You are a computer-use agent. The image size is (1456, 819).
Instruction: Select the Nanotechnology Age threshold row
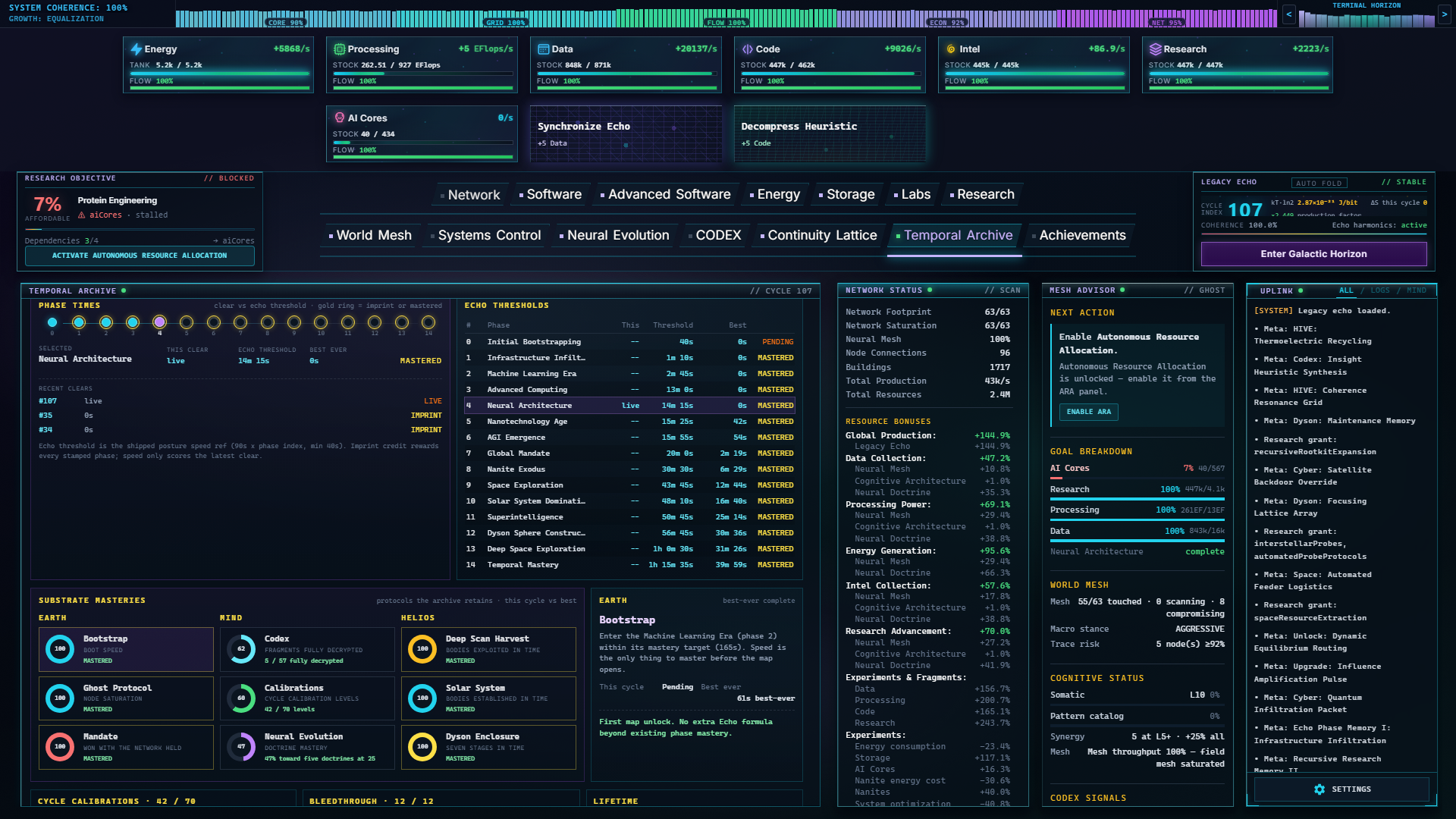[629, 422]
